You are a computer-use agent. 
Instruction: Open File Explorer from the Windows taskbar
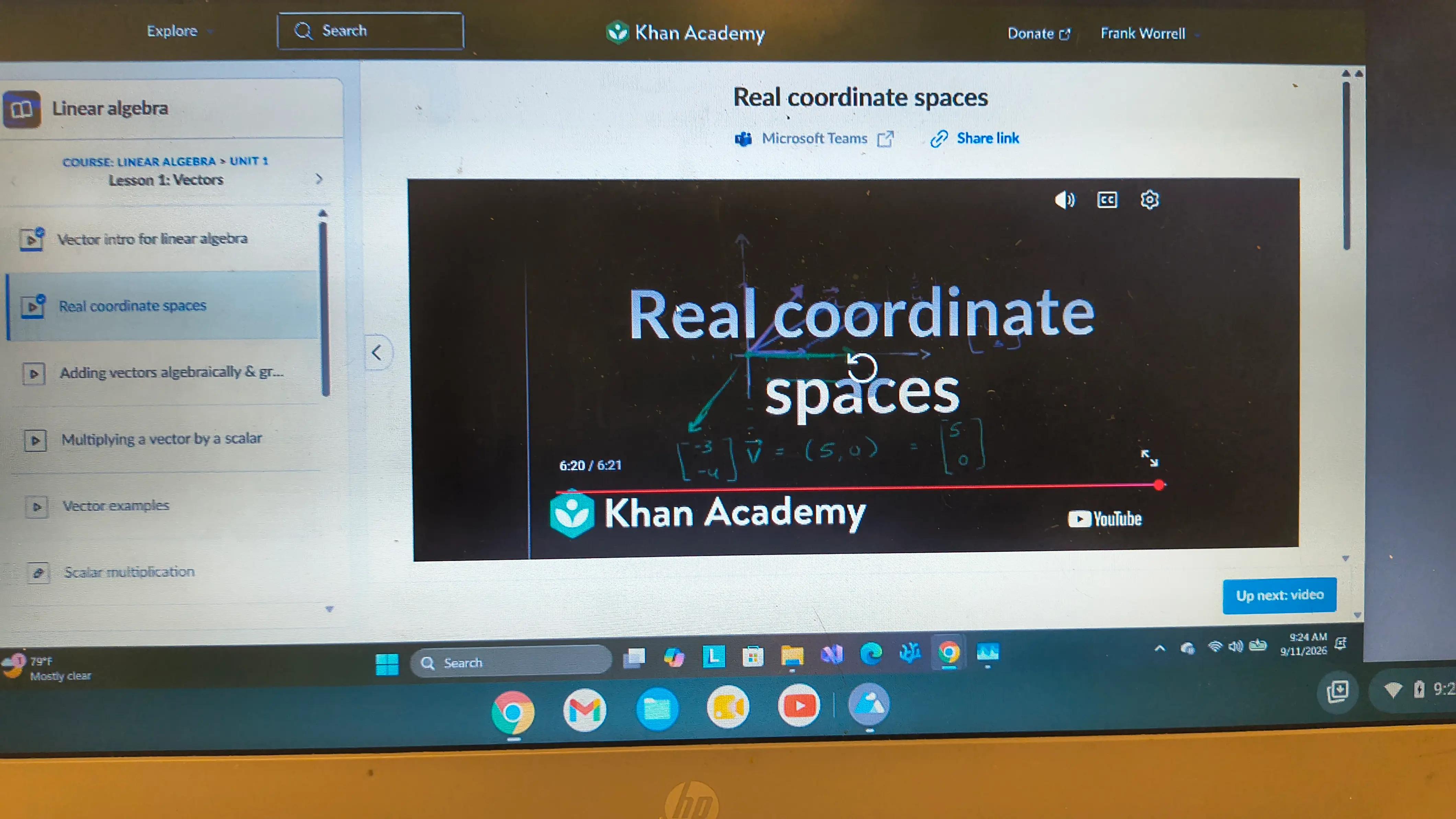793,655
